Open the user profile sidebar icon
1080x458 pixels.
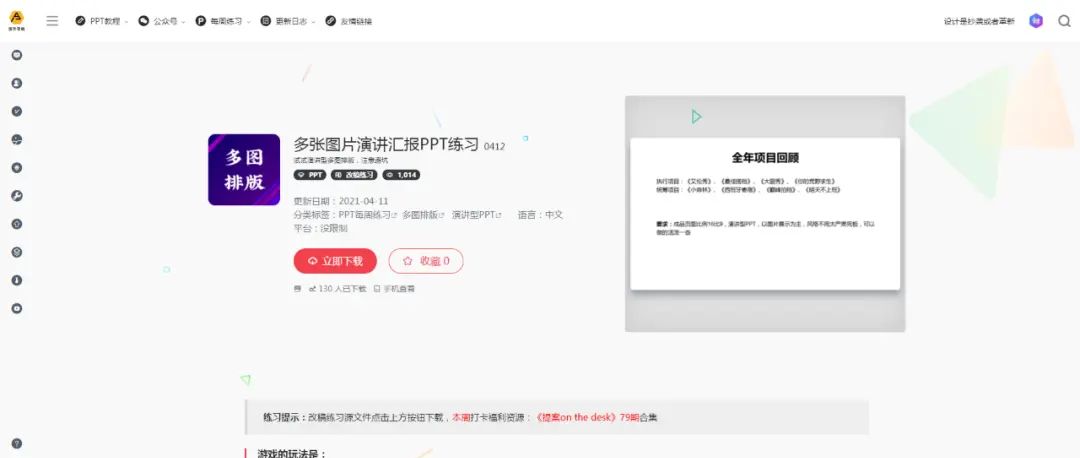(17, 83)
